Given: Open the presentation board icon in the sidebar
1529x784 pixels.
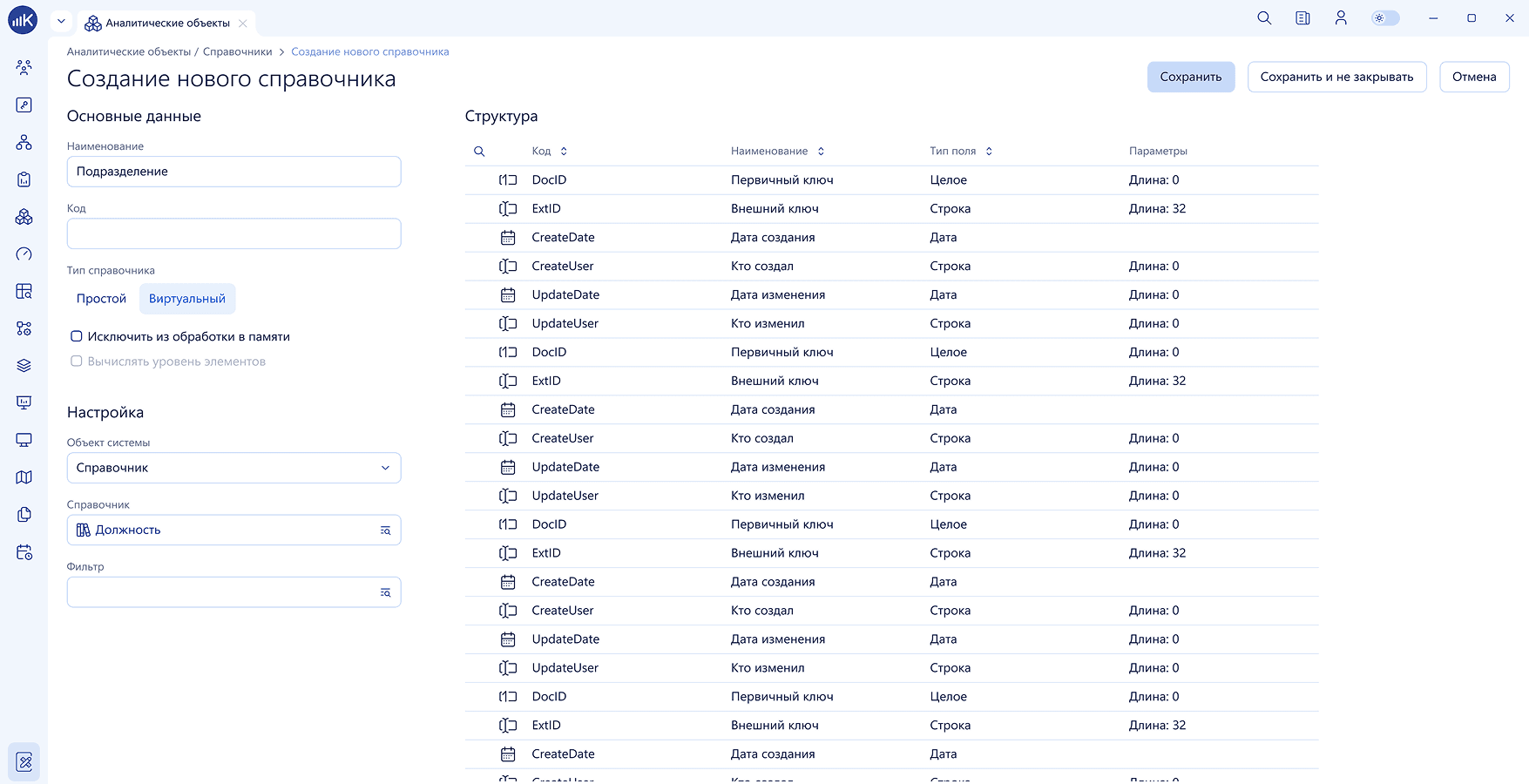Looking at the screenshot, I should [x=24, y=402].
